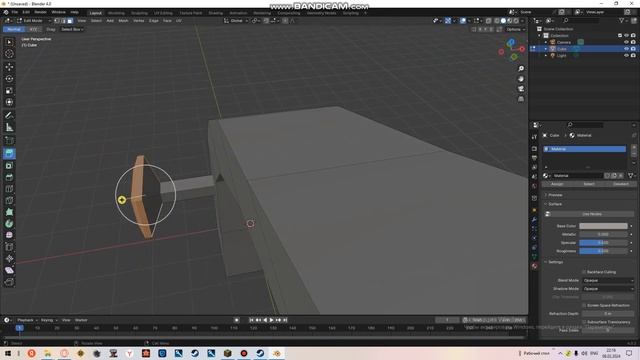Image resolution: width=640 pixels, height=360 pixels.
Task: Select the Poly Build tool
Action: (x=9, y=212)
